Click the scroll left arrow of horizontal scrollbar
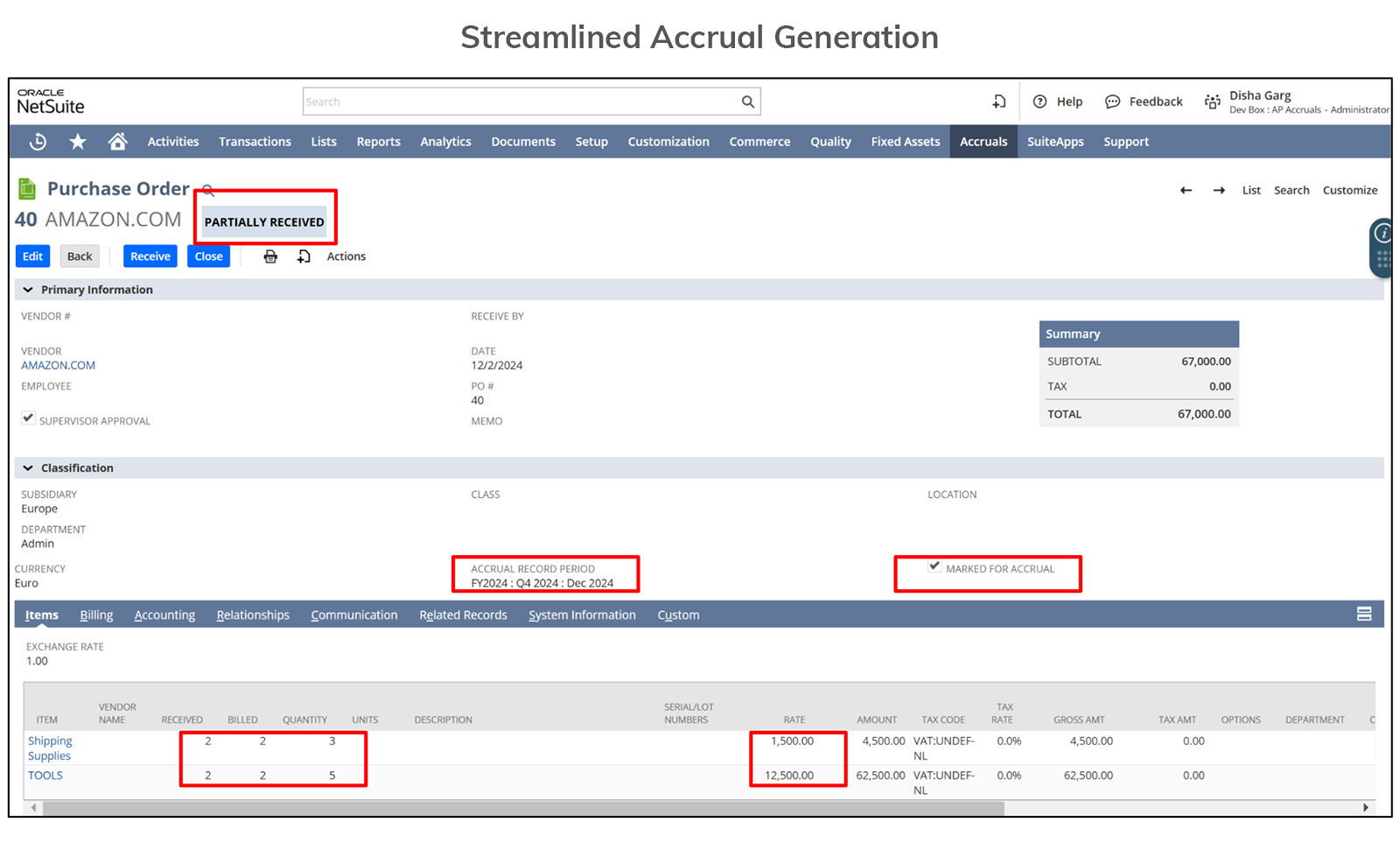 [x=34, y=808]
